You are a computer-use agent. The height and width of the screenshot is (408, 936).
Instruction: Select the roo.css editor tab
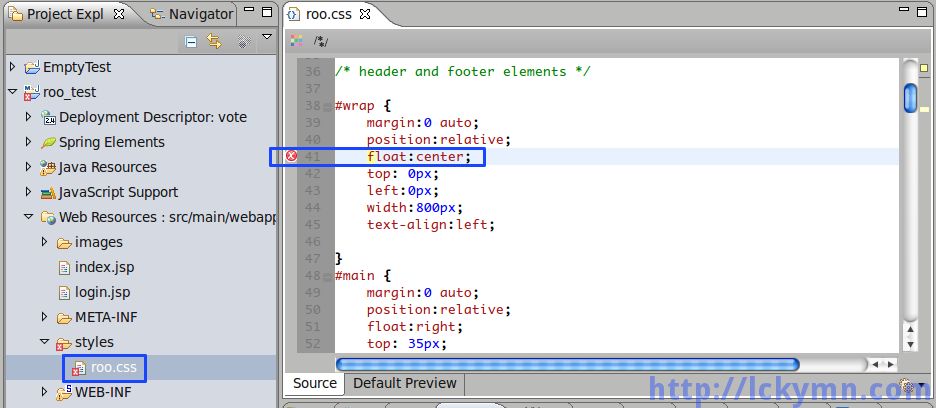pos(328,14)
